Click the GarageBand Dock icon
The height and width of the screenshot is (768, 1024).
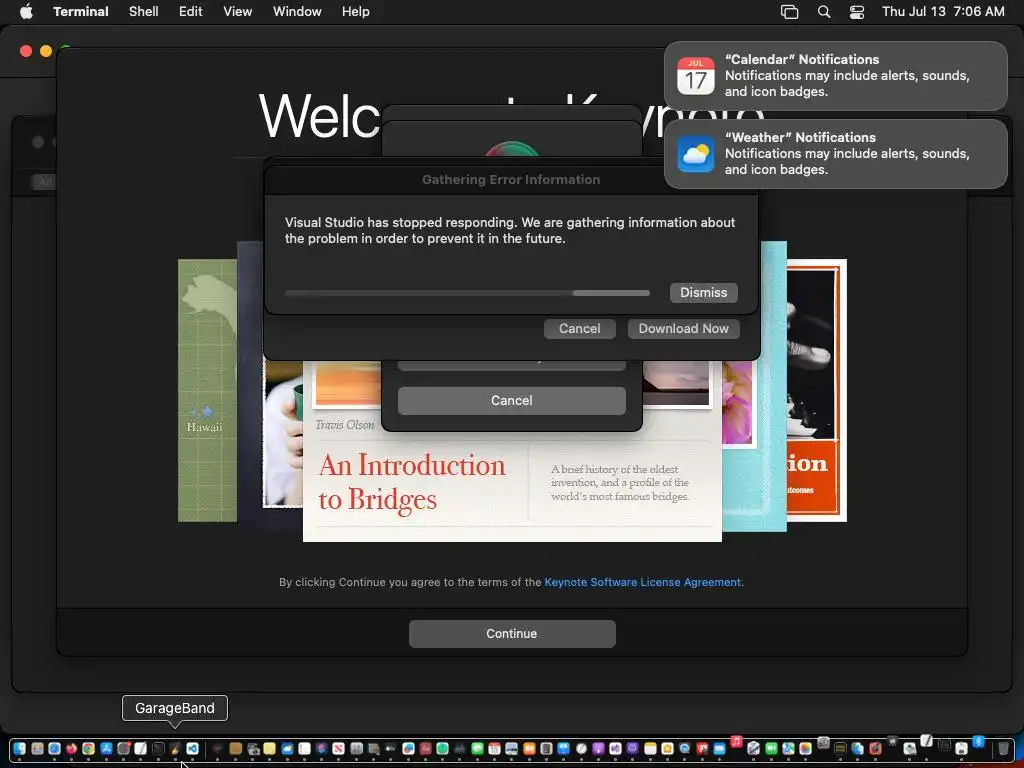click(175, 748)
